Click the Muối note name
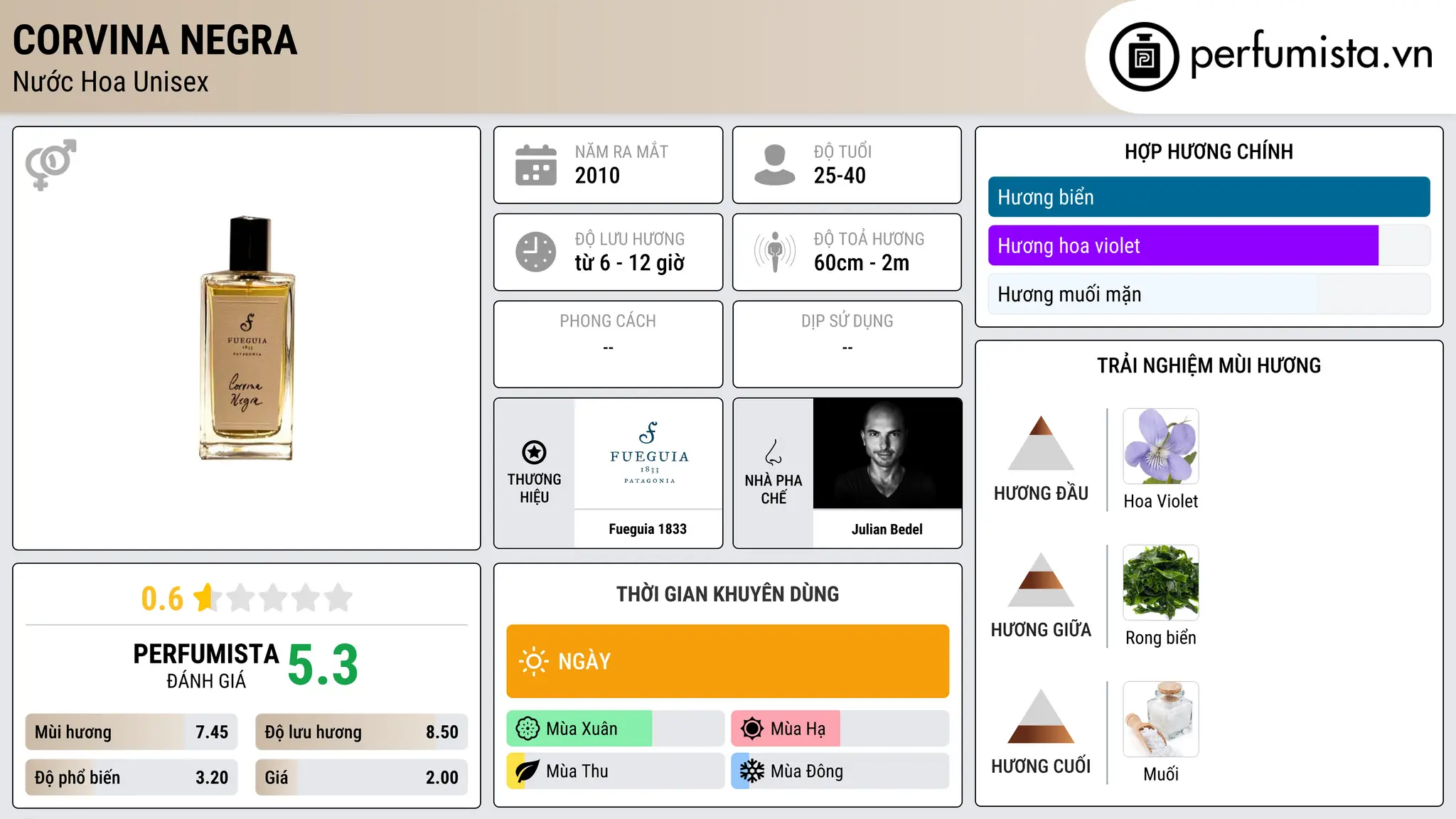 pyautogui.click(x=1161, y=774)
